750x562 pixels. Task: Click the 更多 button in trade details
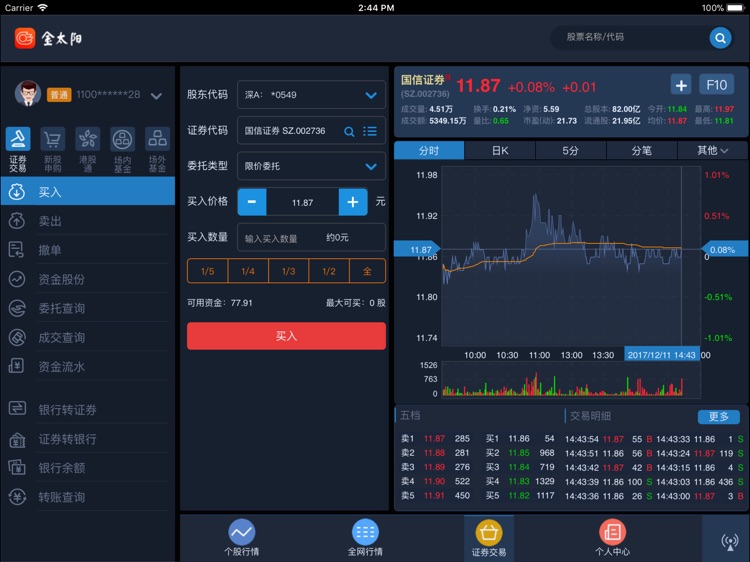point(718,417)
